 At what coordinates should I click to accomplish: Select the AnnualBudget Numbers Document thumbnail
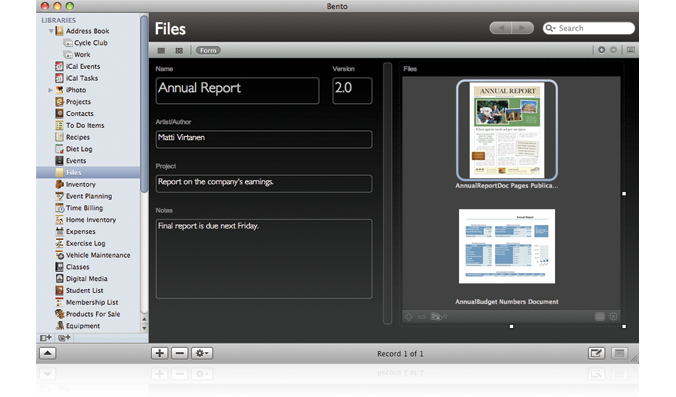click(507, 246)
